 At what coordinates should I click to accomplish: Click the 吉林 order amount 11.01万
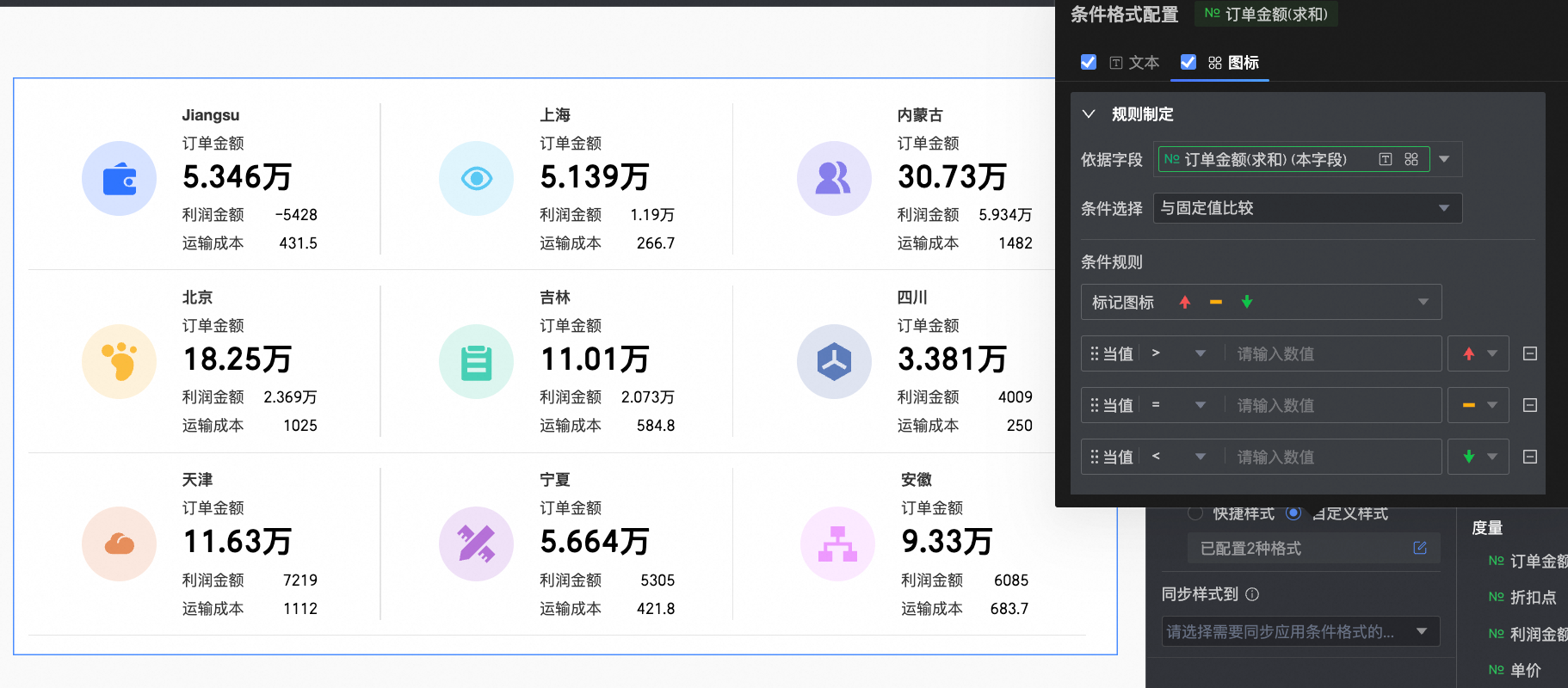coord(595,359)
